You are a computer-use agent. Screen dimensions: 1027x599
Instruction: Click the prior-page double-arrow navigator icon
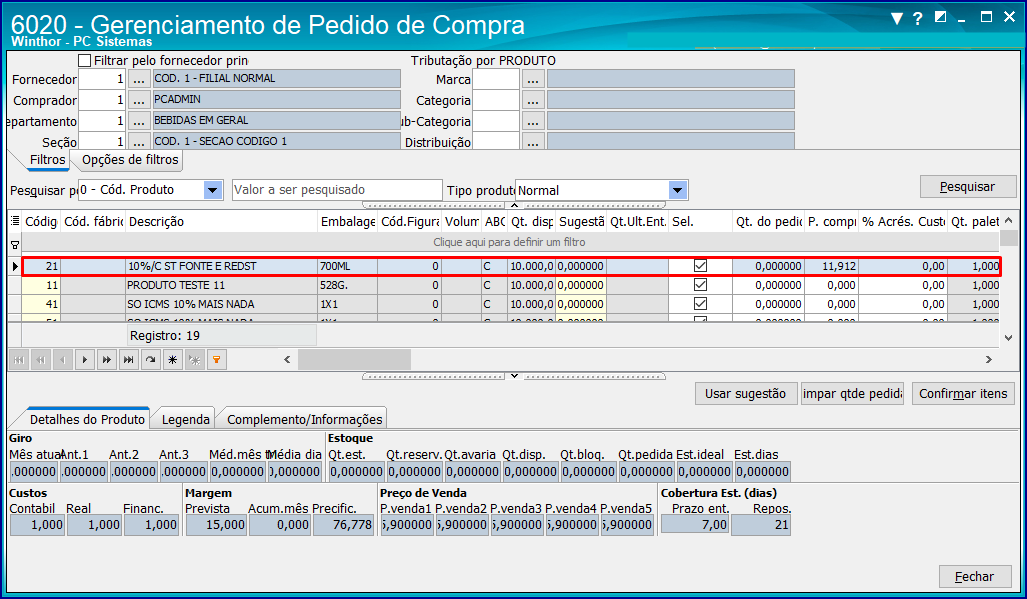tap(41, 359)
